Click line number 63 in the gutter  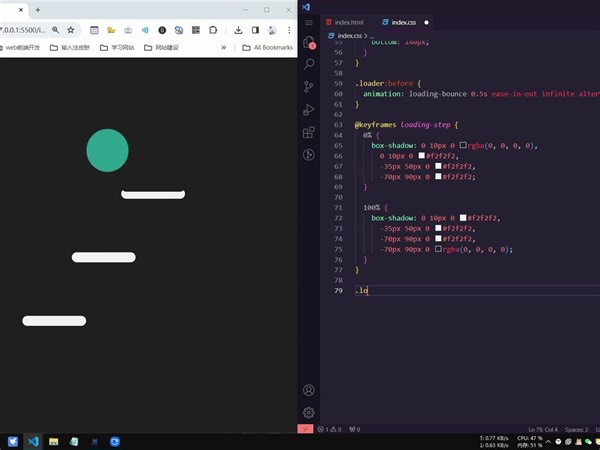[338, 125]
